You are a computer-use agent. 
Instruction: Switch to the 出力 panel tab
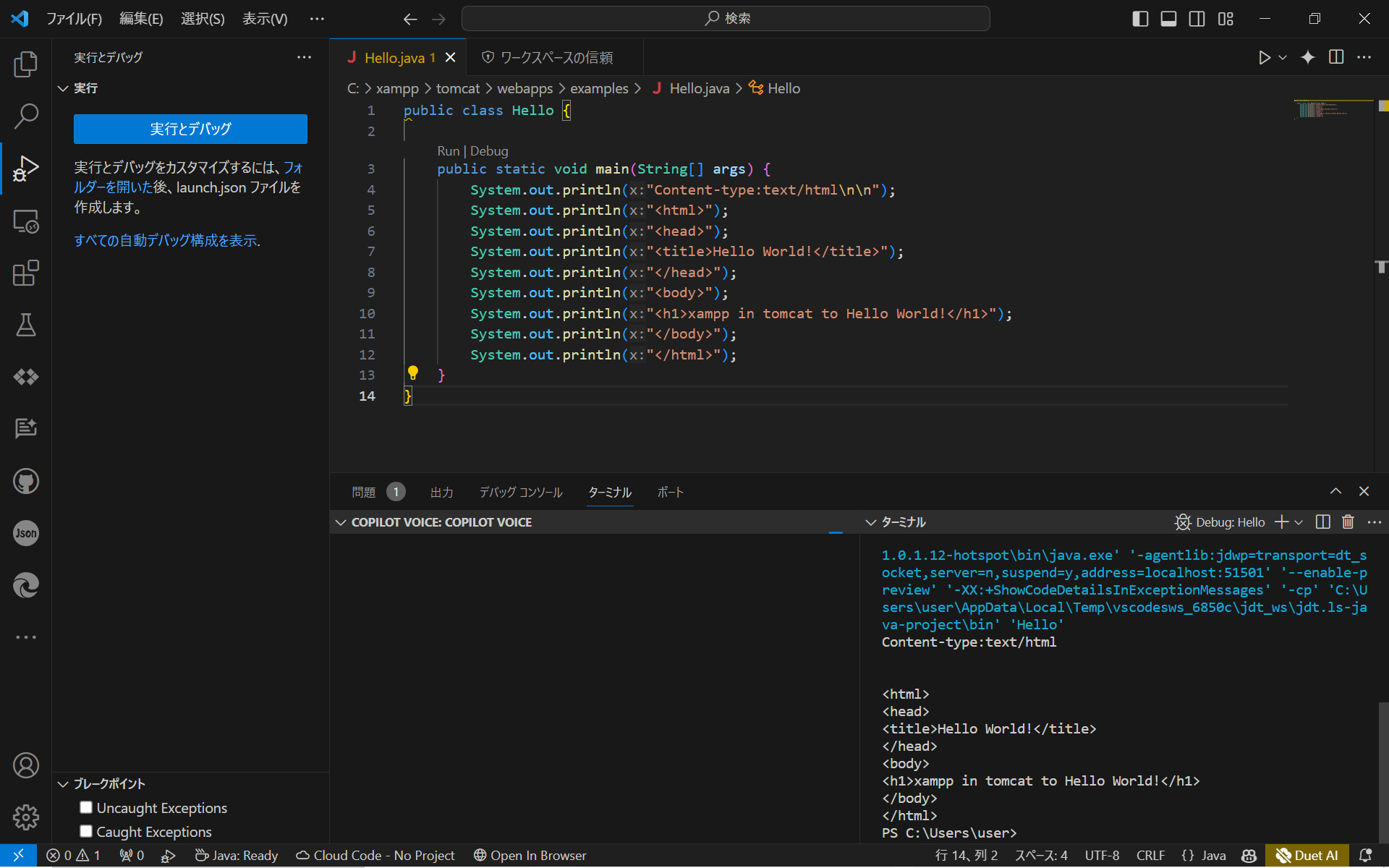[442, 493]
